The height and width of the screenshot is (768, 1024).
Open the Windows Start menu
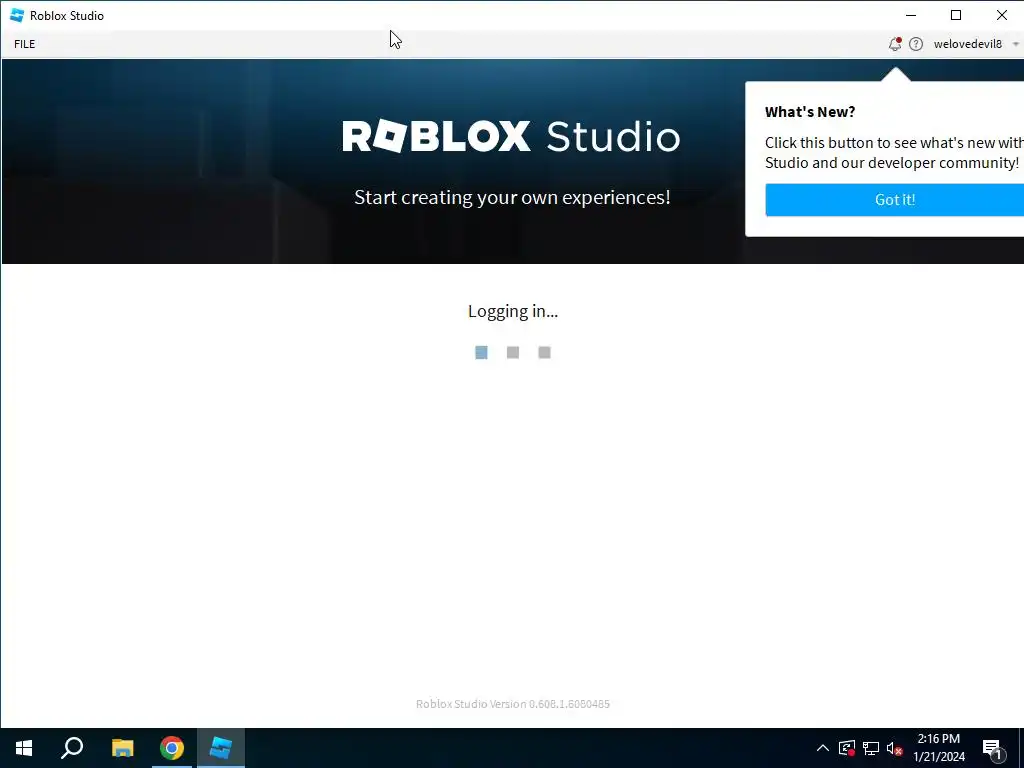click(24, 748)
